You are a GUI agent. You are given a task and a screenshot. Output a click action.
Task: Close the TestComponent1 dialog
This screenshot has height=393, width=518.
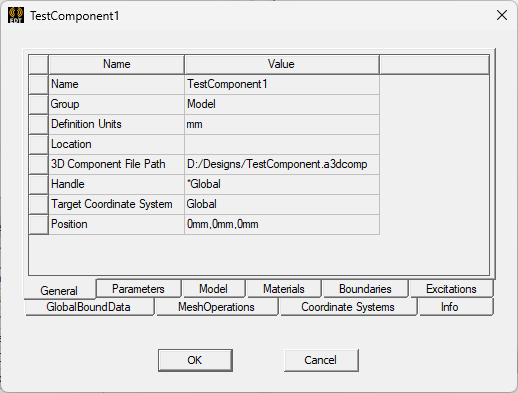[x=502, y=15]
